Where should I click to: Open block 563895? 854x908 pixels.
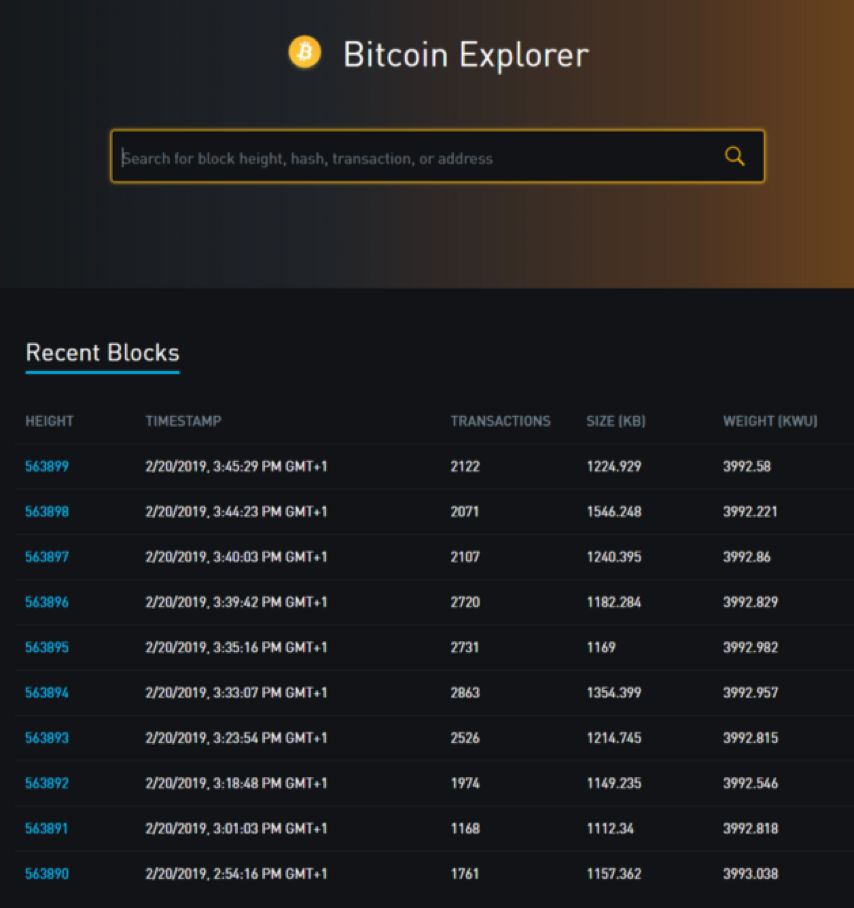[47, 647]
